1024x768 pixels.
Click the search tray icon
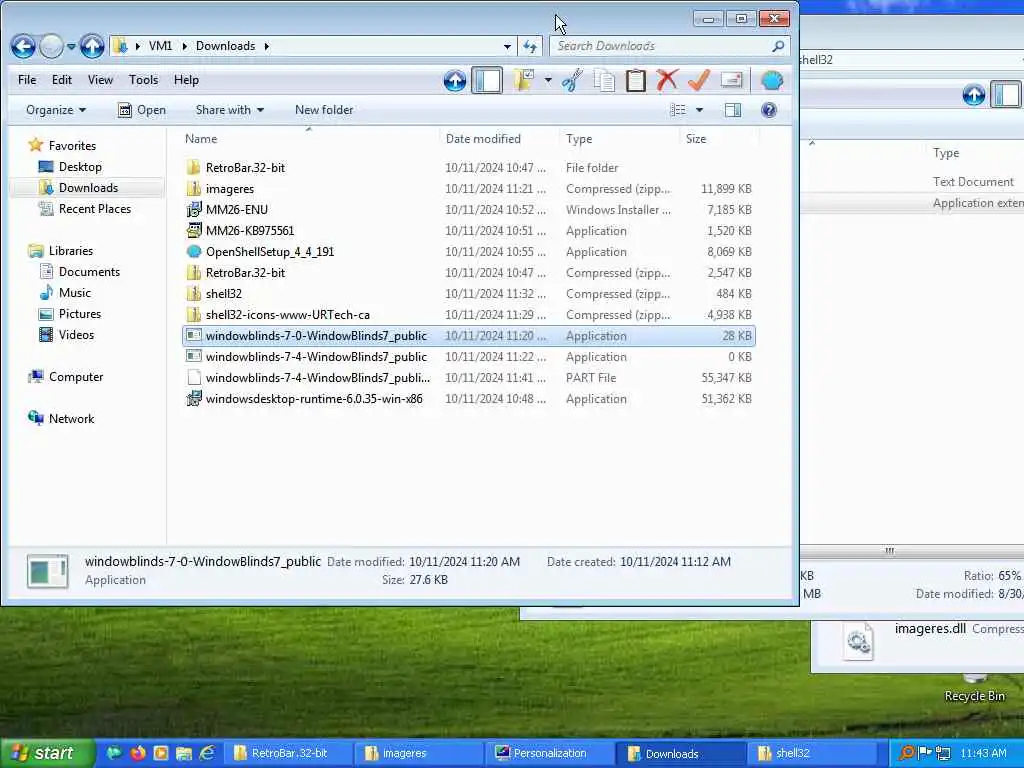(906, 753)
